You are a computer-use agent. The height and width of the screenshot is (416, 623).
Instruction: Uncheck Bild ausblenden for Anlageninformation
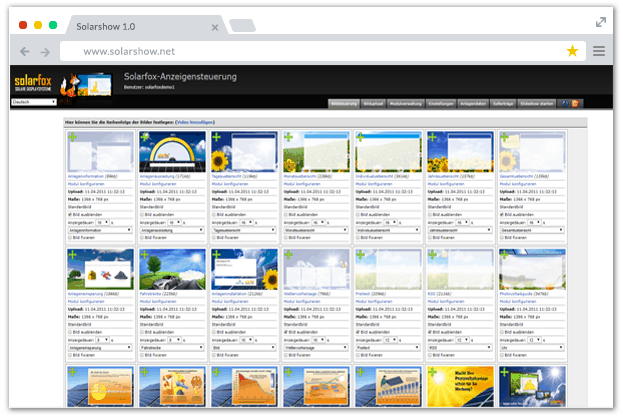coord(70,215)
